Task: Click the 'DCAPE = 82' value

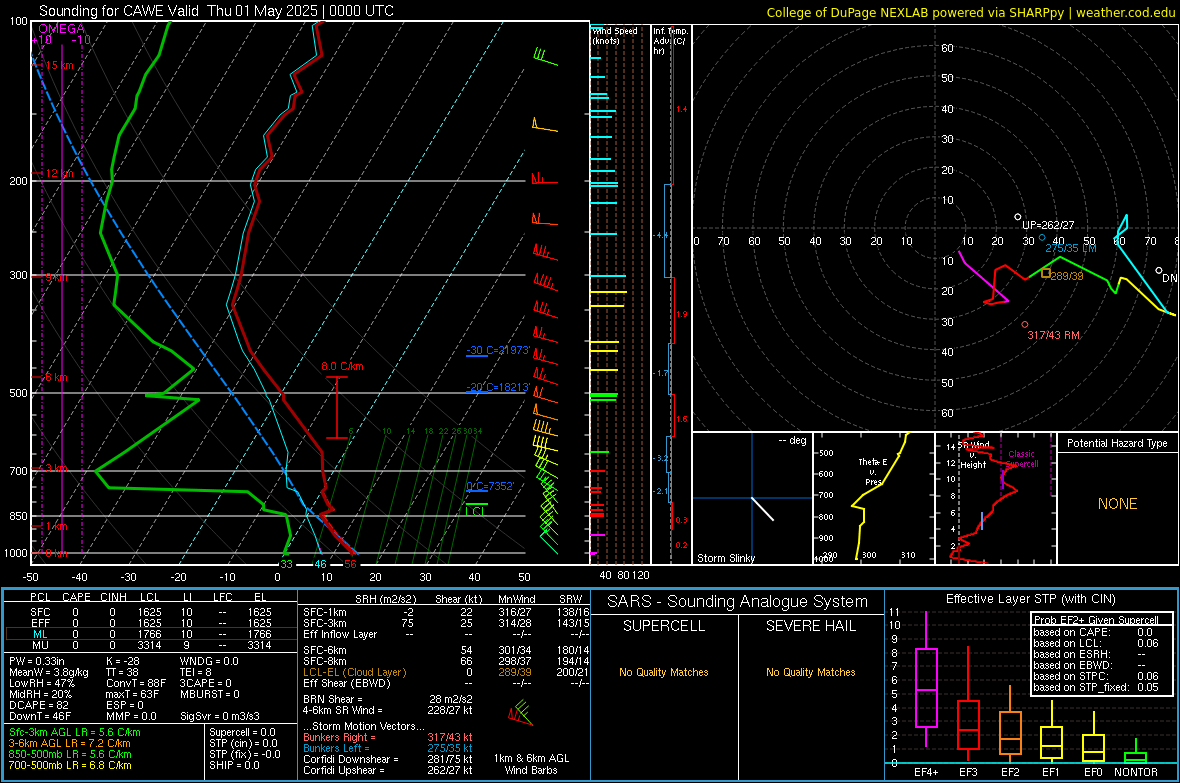Action: pyautogui.click(x=39, y=705)
